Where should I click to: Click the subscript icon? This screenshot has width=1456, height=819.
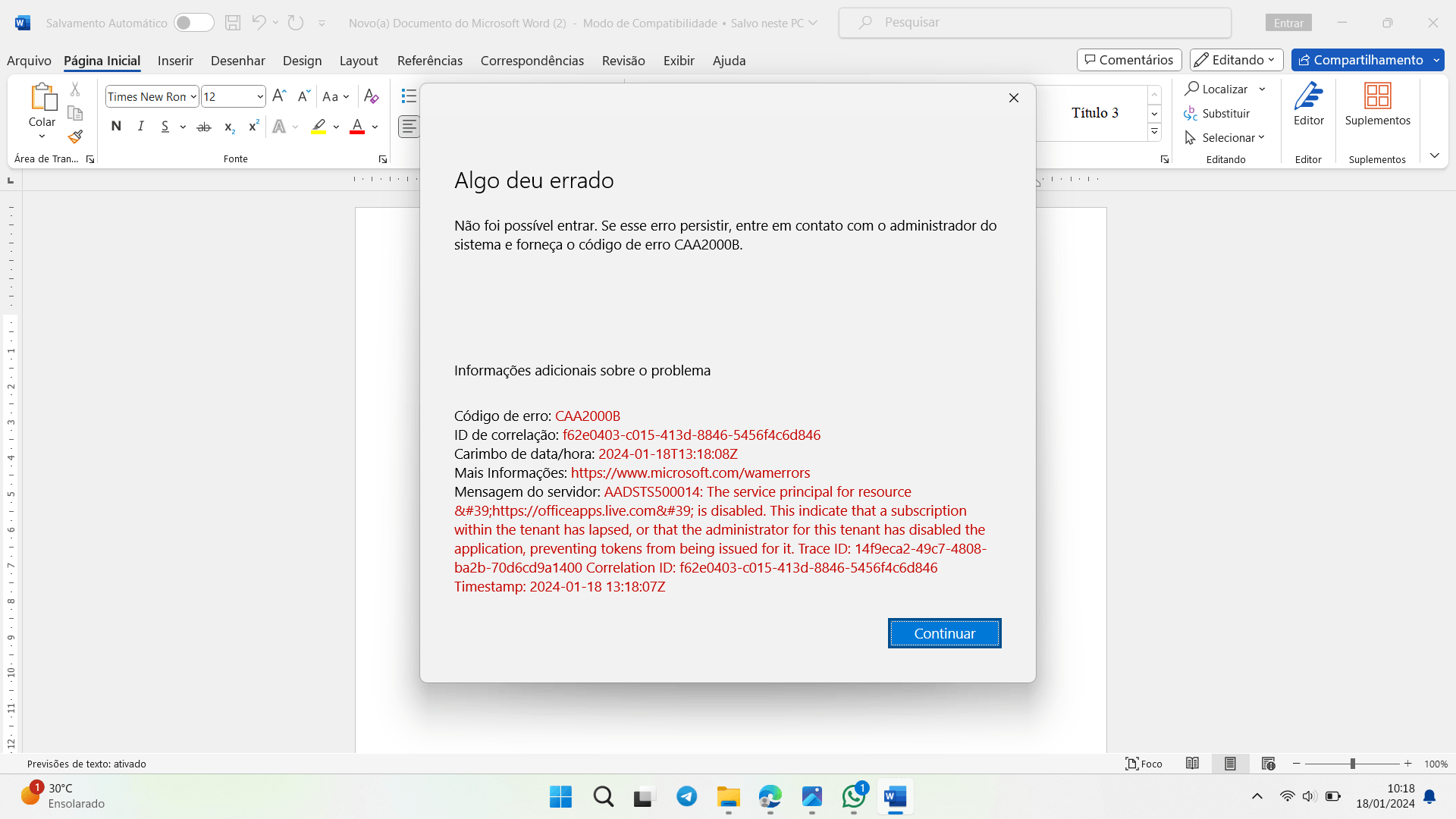tap(229, 127)
